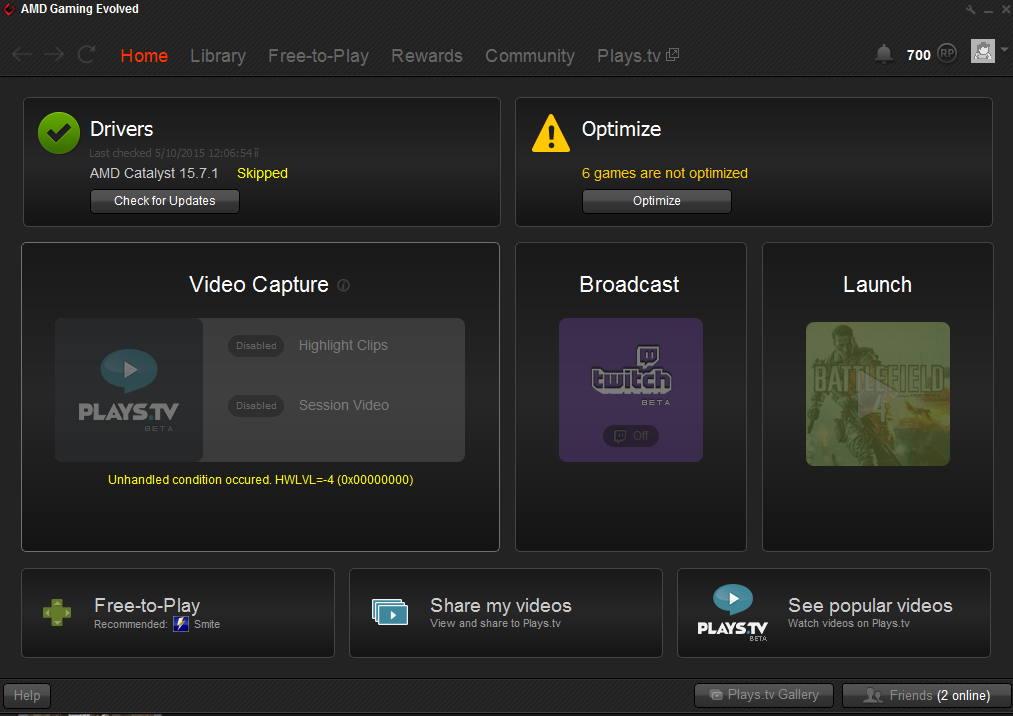This screenshot has height=716, width=1013.
Task: Switch to the Home tab
Action: click(x=144, y=56)
